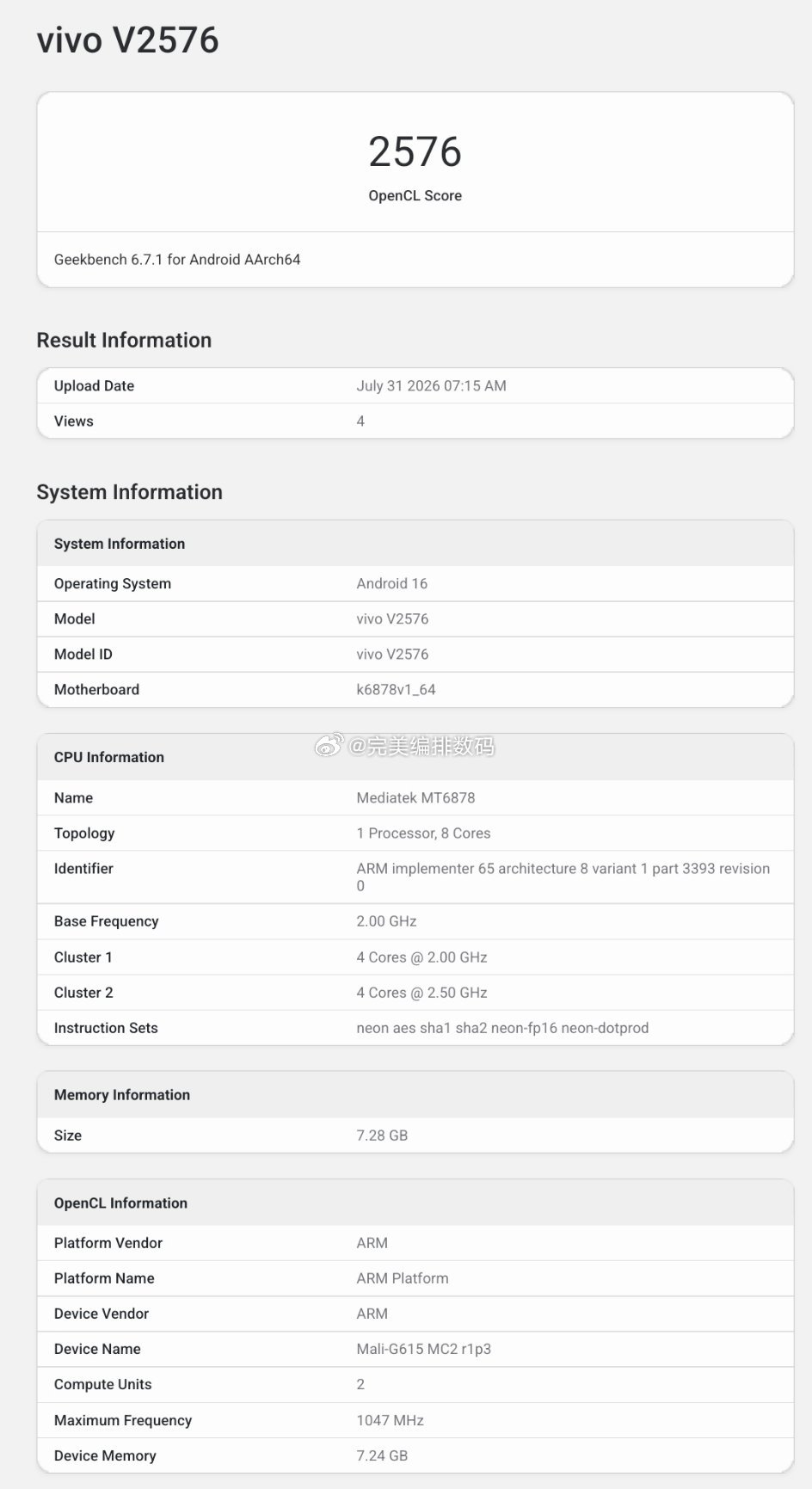Select Mediatek MT6878 value
This screenshot has width=812, height=1489.
[415, 797]
